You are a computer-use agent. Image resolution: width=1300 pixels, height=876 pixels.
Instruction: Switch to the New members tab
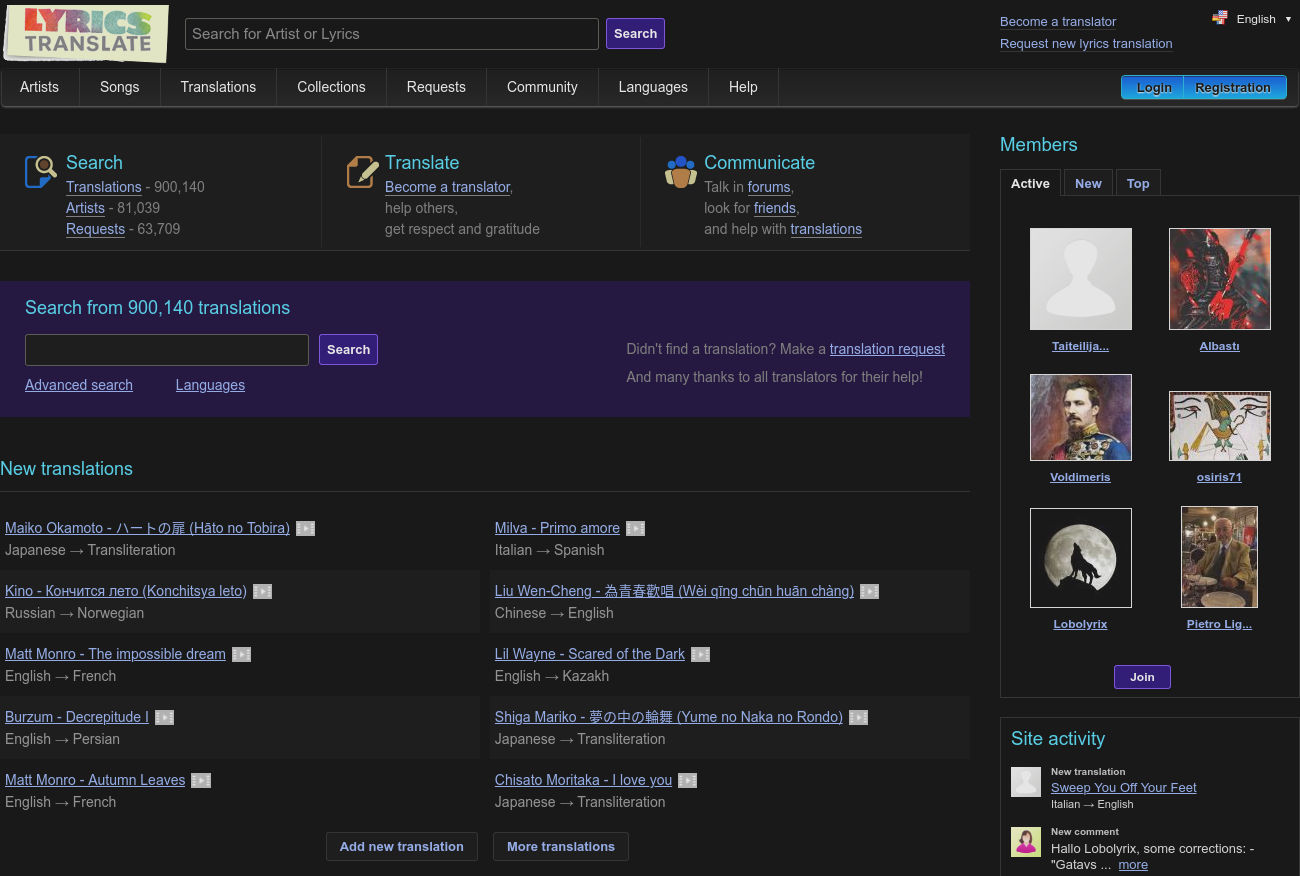[1088, 183]
